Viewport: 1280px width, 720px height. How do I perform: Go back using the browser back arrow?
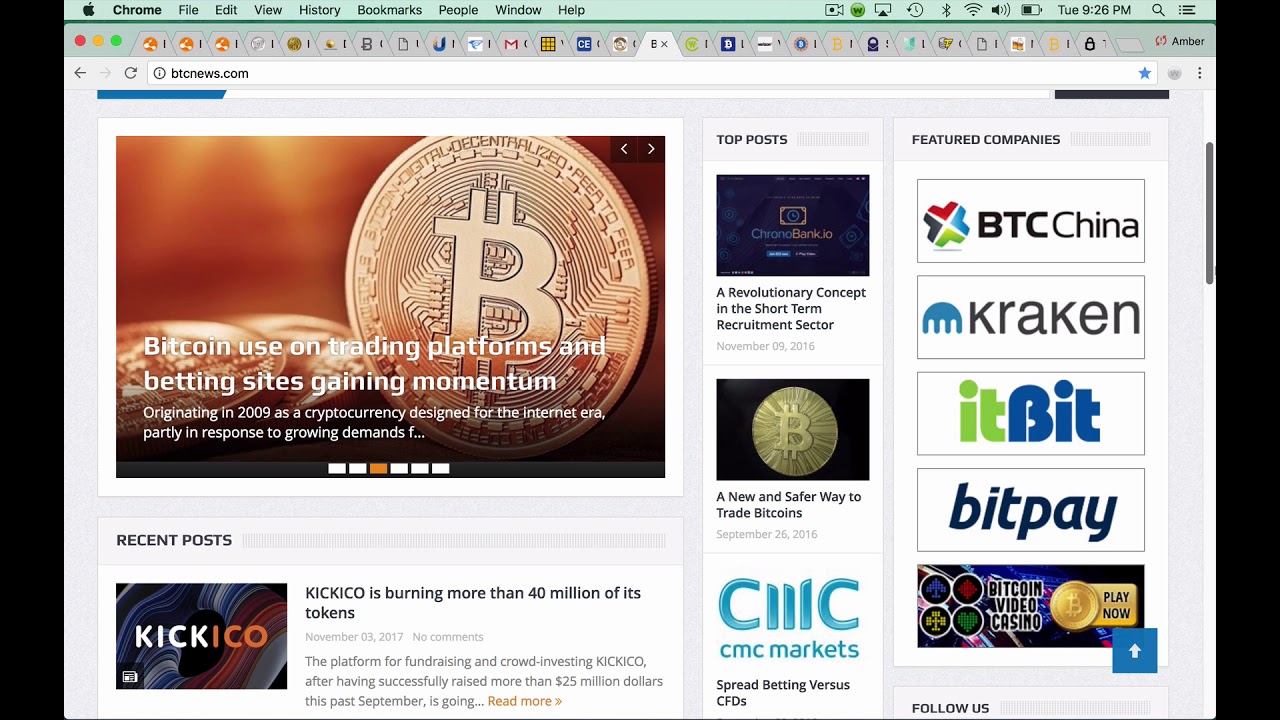click(80, 73)
